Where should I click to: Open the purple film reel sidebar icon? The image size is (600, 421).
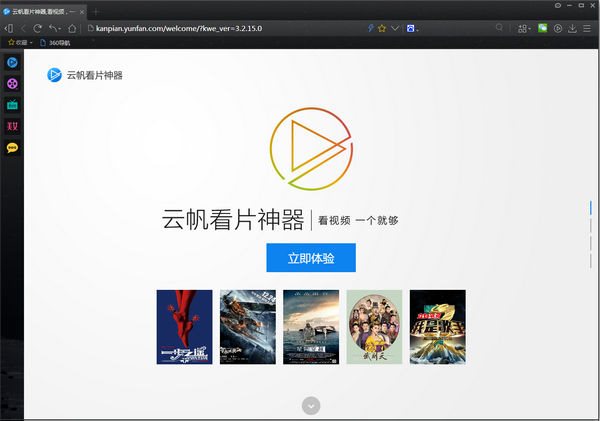12,83
